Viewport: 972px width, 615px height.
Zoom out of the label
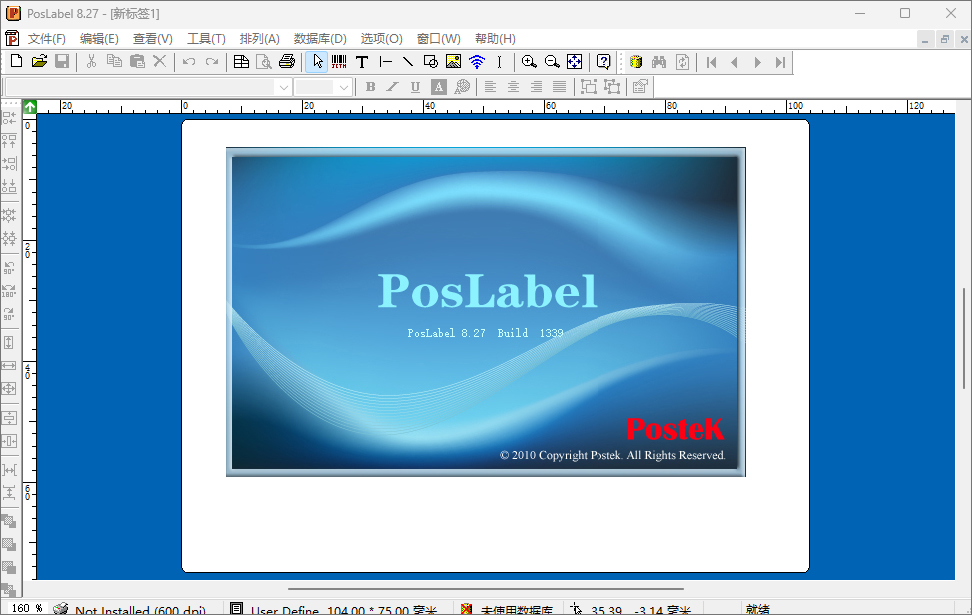pyautogui.click(x=552, y=61)
